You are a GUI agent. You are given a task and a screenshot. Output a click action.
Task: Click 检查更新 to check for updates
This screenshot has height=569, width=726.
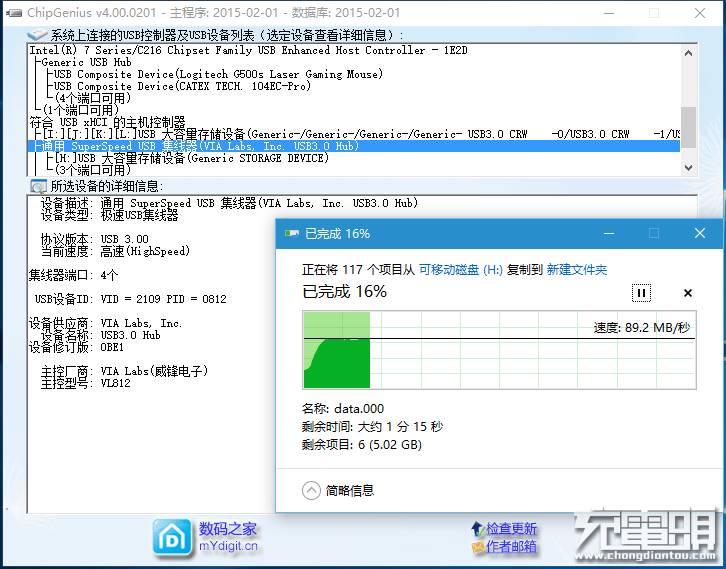pos(511,528)
